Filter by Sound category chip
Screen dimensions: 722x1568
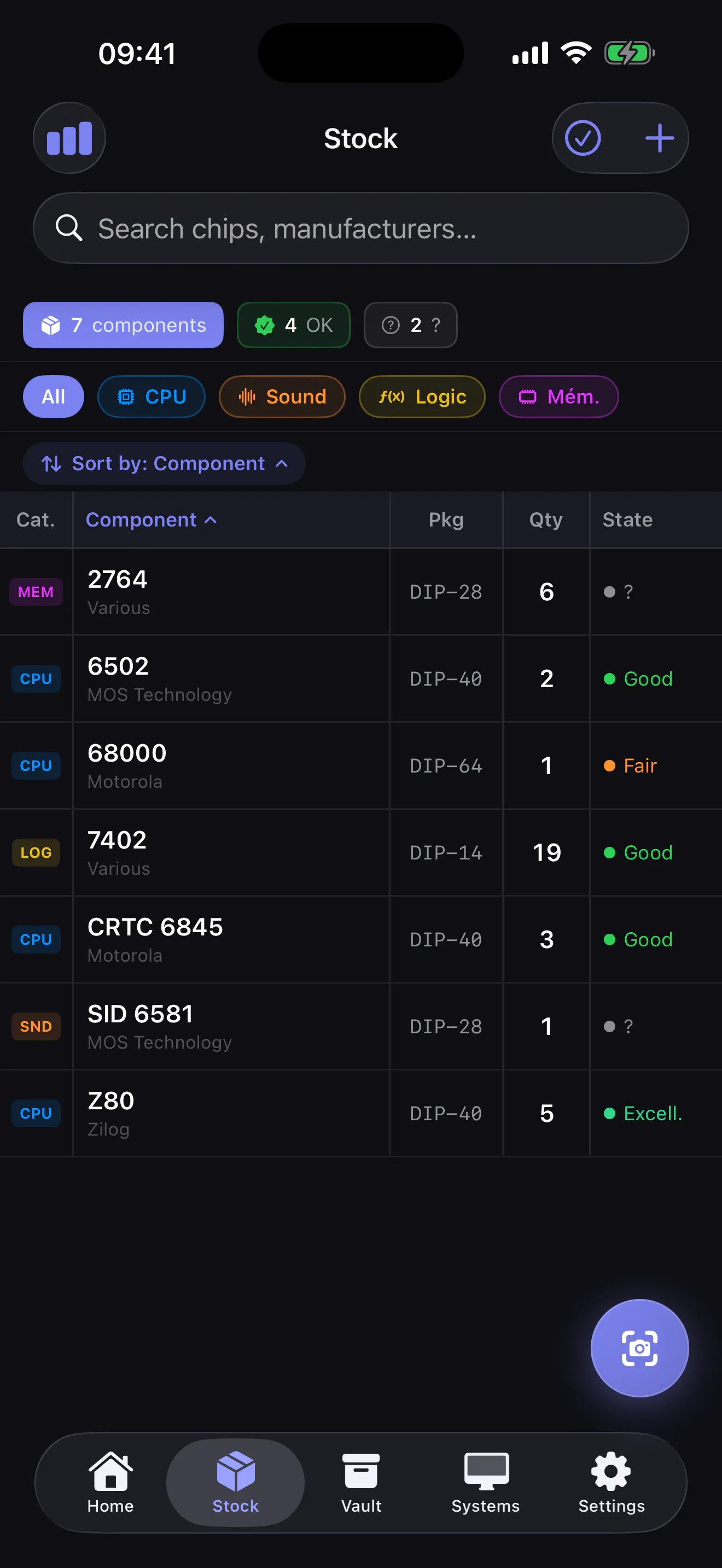[x=282, y=397]
